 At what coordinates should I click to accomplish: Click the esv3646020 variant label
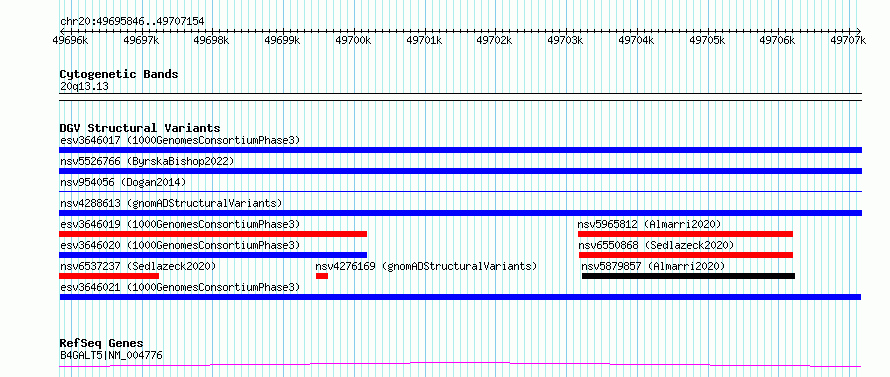[179, 245]
